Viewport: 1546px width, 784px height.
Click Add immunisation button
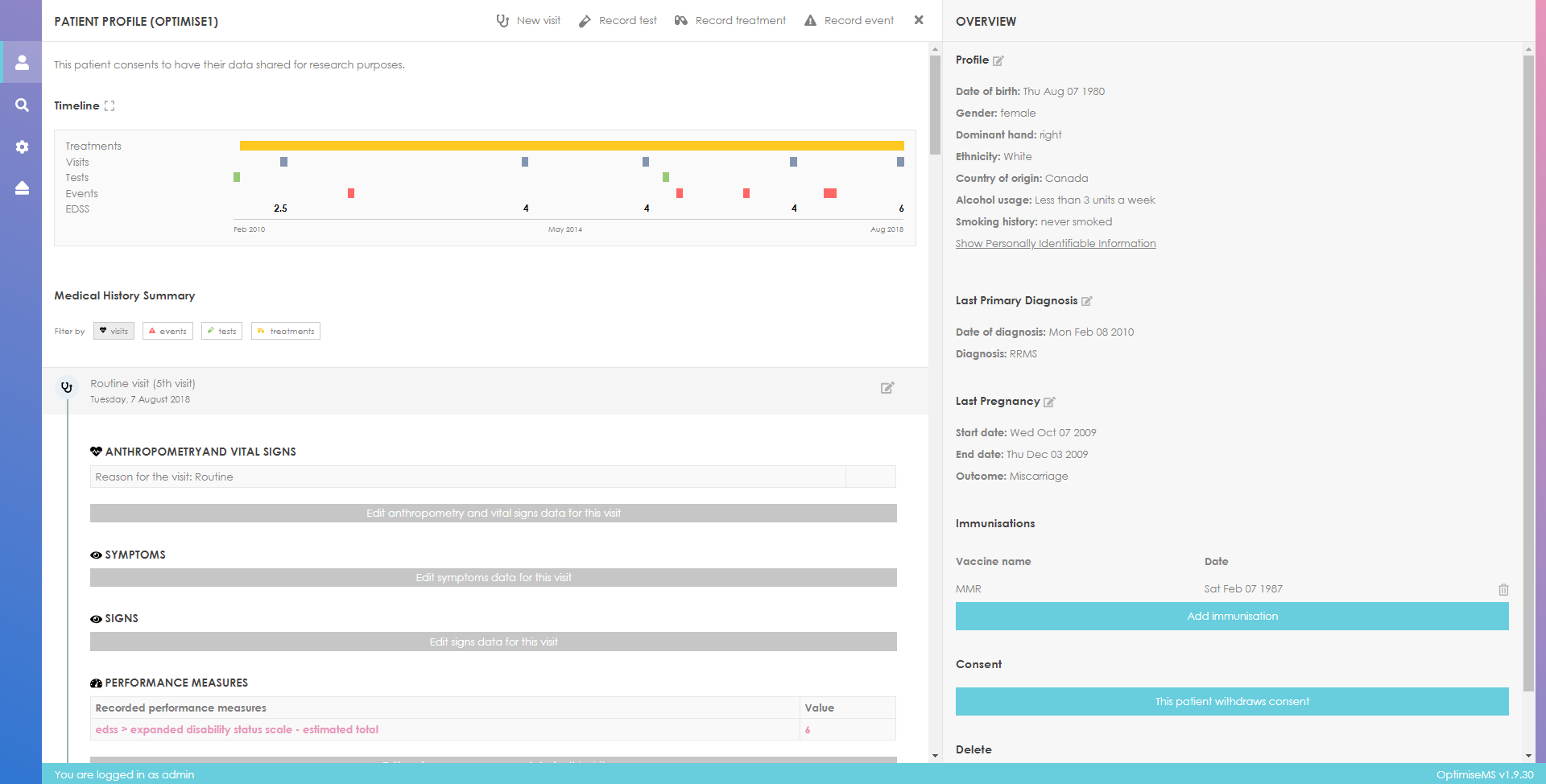point(1231,617)
